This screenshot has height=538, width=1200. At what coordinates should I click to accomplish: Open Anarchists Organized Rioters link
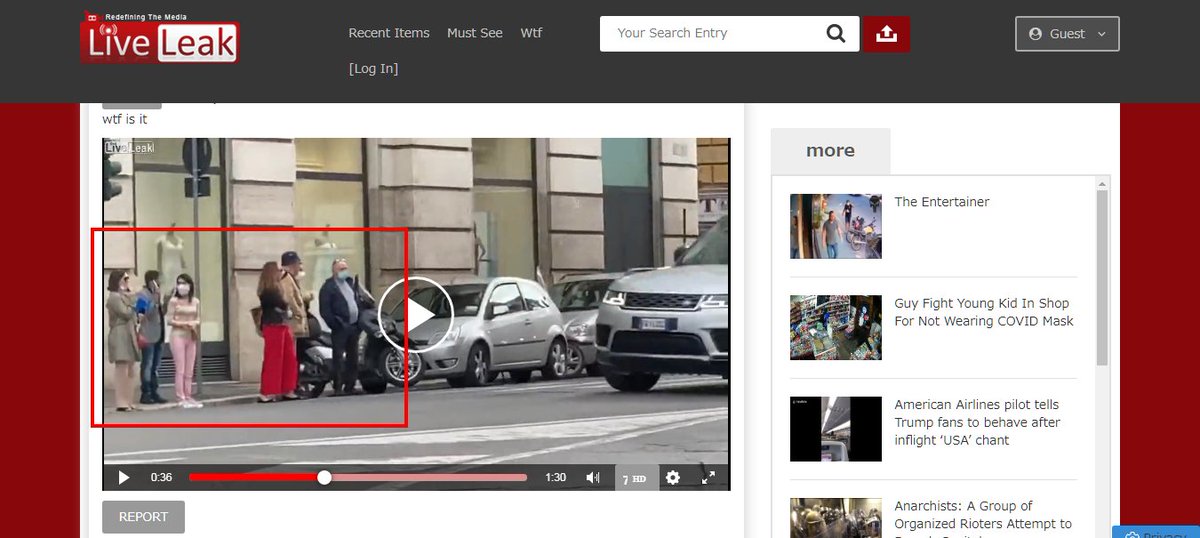[x=983, y=518]
